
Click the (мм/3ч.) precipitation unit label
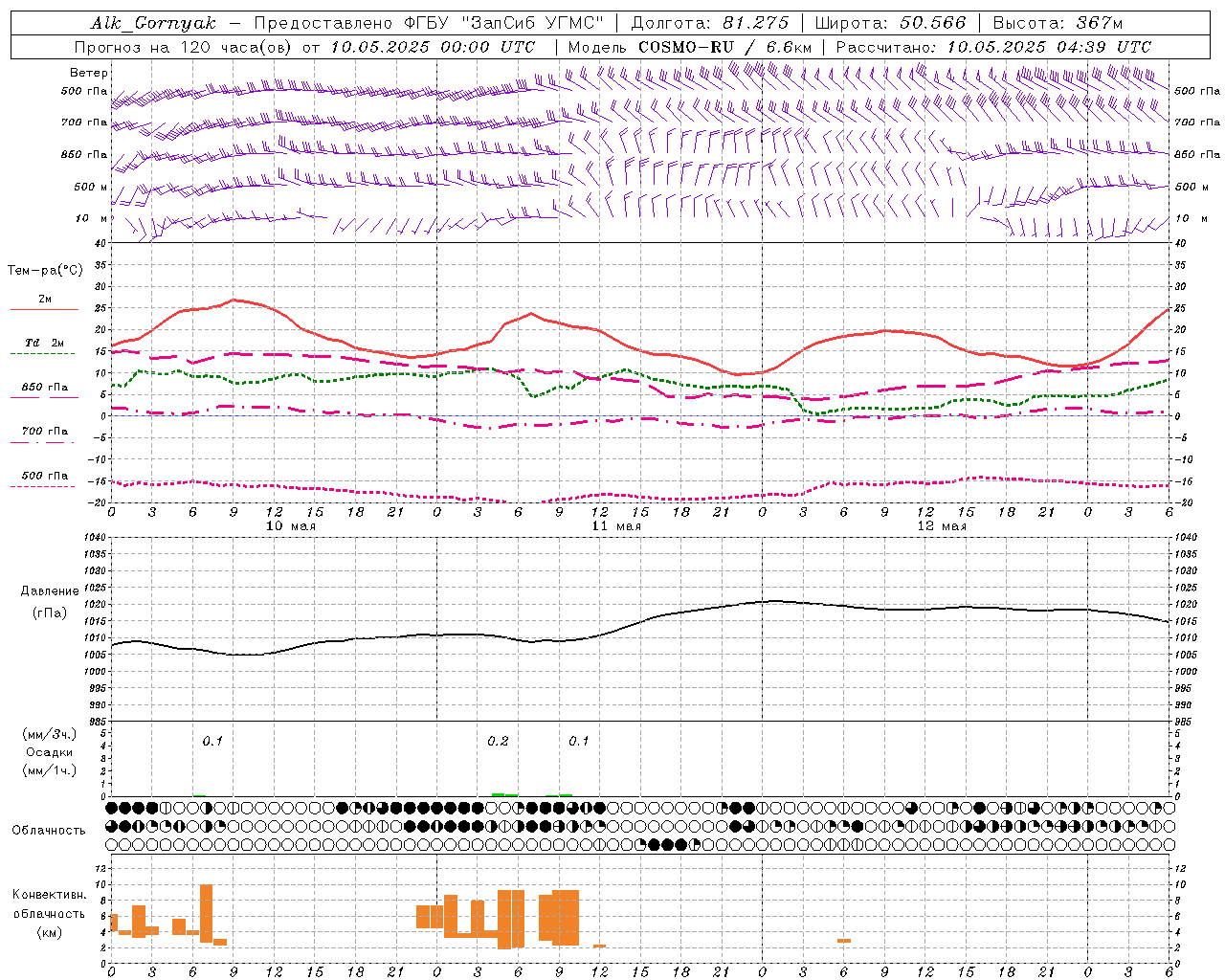point(50,734)
